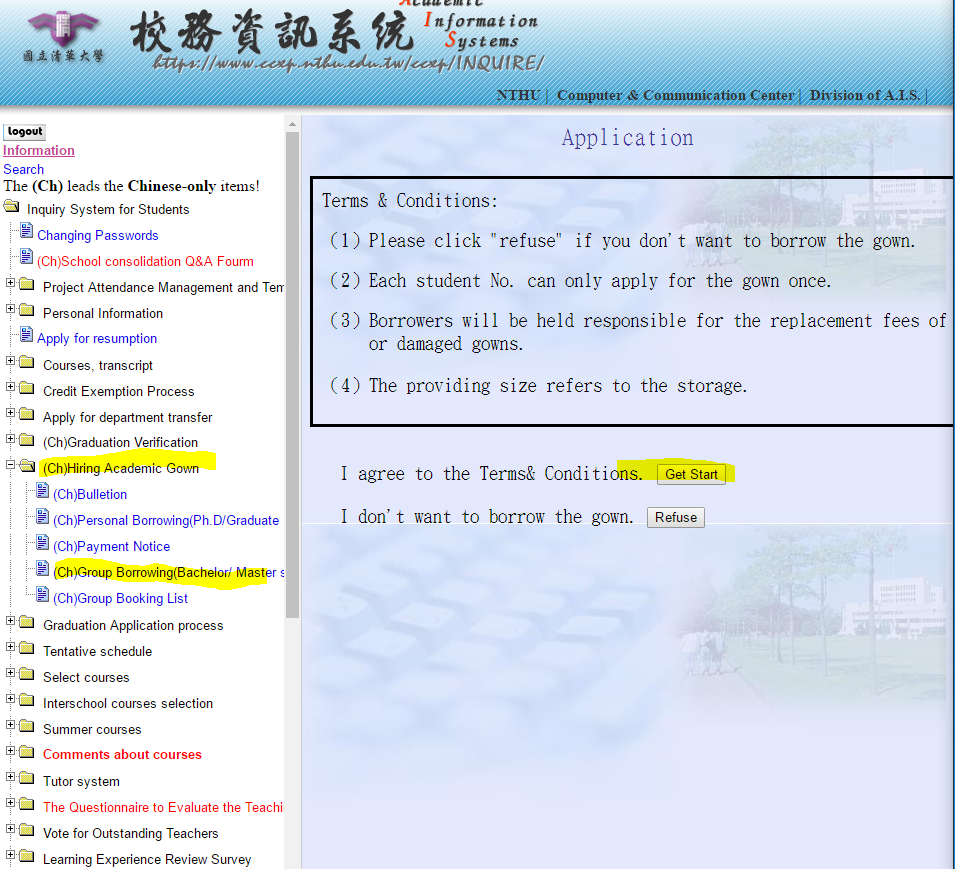Viewport: 955px width, 869px height.
Task: Click folder icon of Tutor system
Action: coord(26,779)
